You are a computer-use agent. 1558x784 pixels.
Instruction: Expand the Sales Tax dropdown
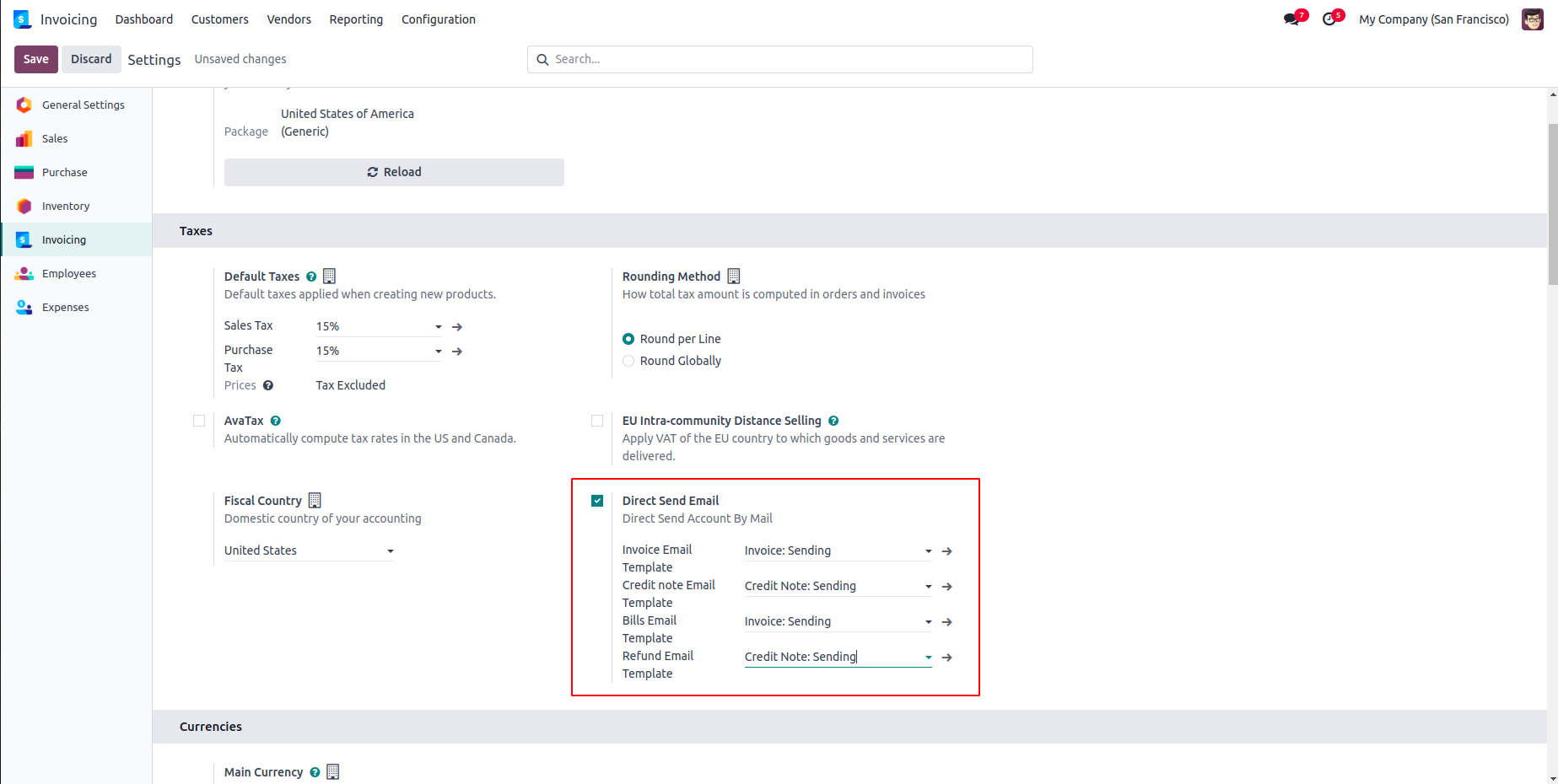tap(438, 327)
